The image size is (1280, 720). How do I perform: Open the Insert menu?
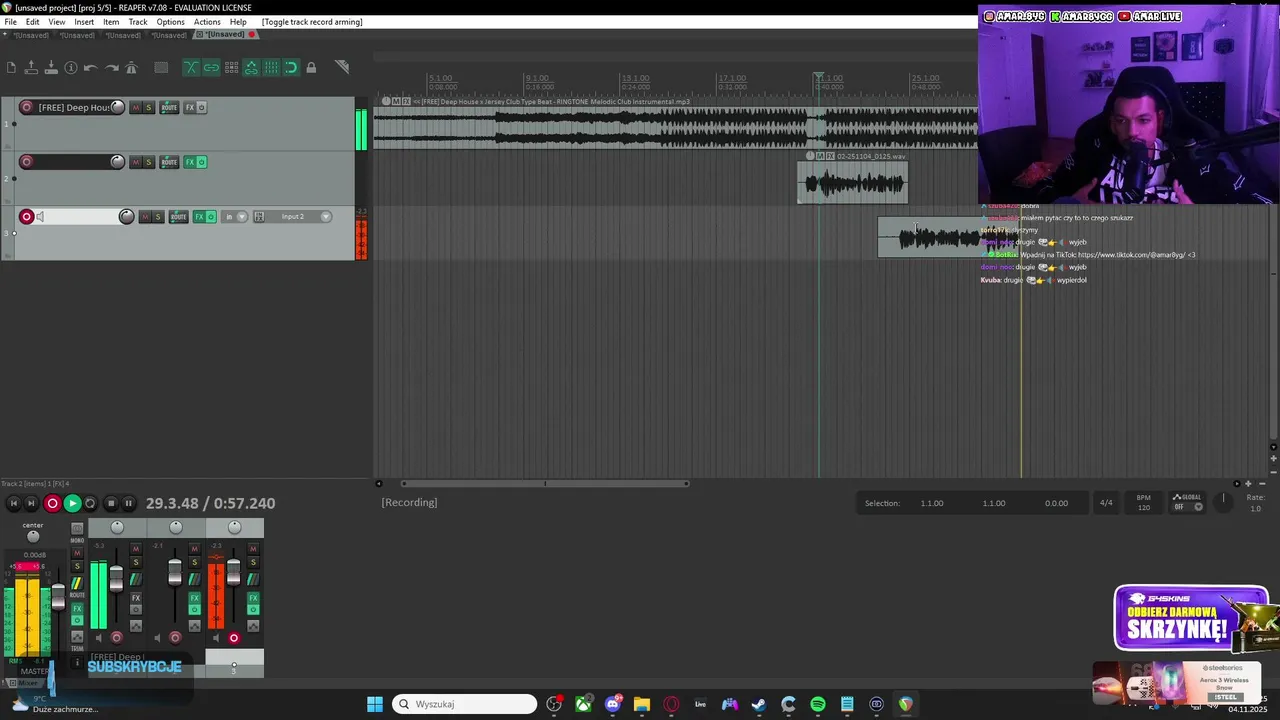click(84, 21)
